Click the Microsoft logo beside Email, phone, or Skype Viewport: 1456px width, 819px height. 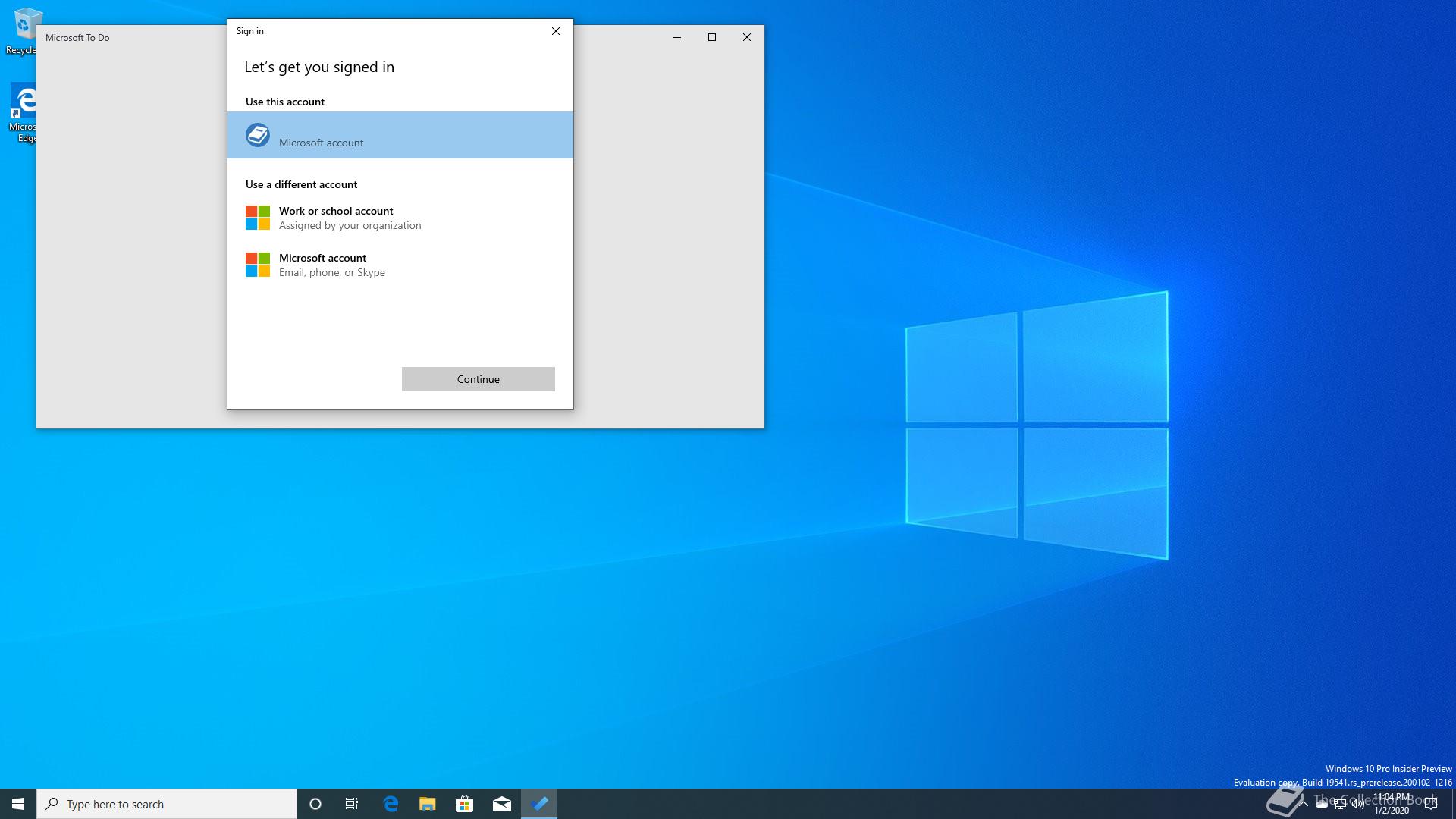pyautogui.click(x=258, y=265)
